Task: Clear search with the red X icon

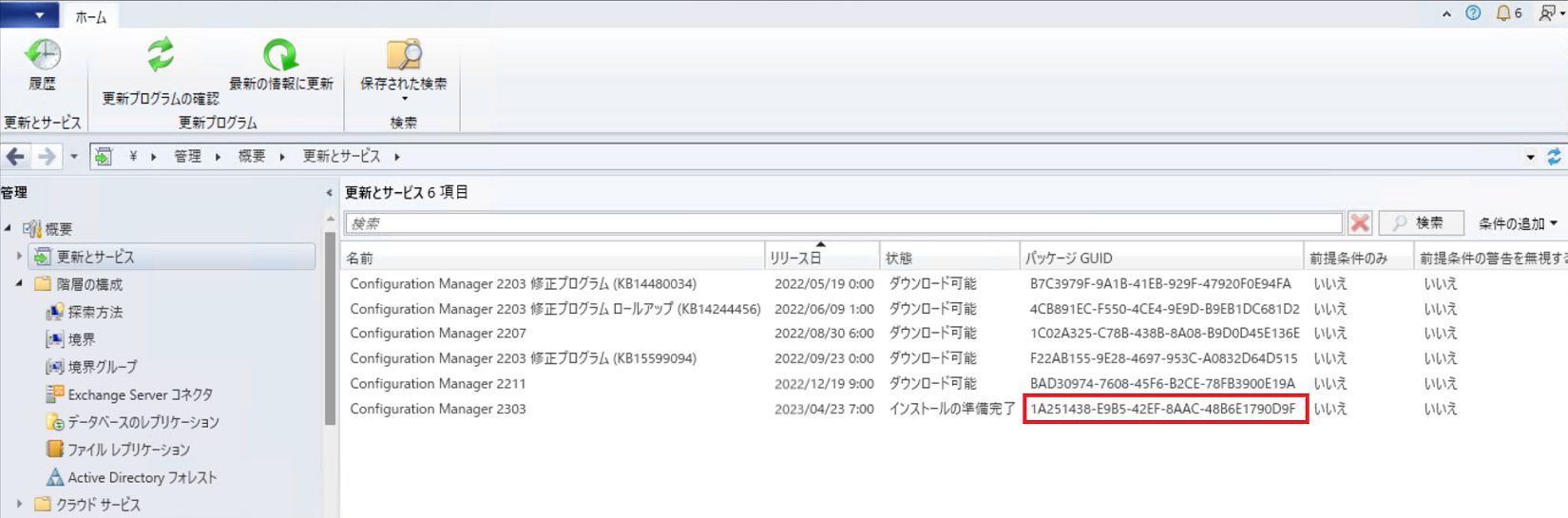Action: click(1360, 223)
